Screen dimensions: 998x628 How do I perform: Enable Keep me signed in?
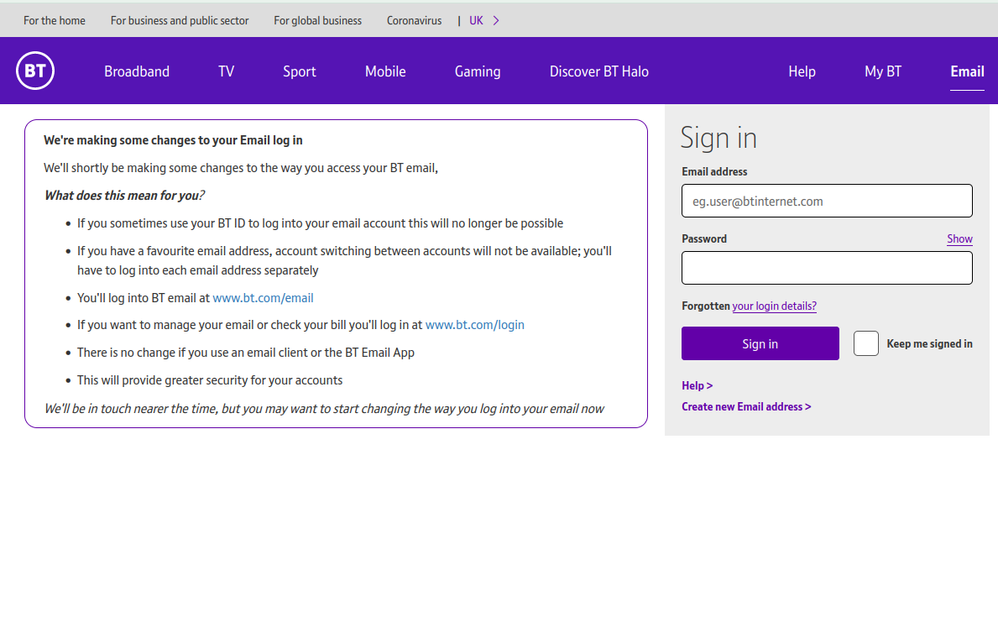(866, 343)
